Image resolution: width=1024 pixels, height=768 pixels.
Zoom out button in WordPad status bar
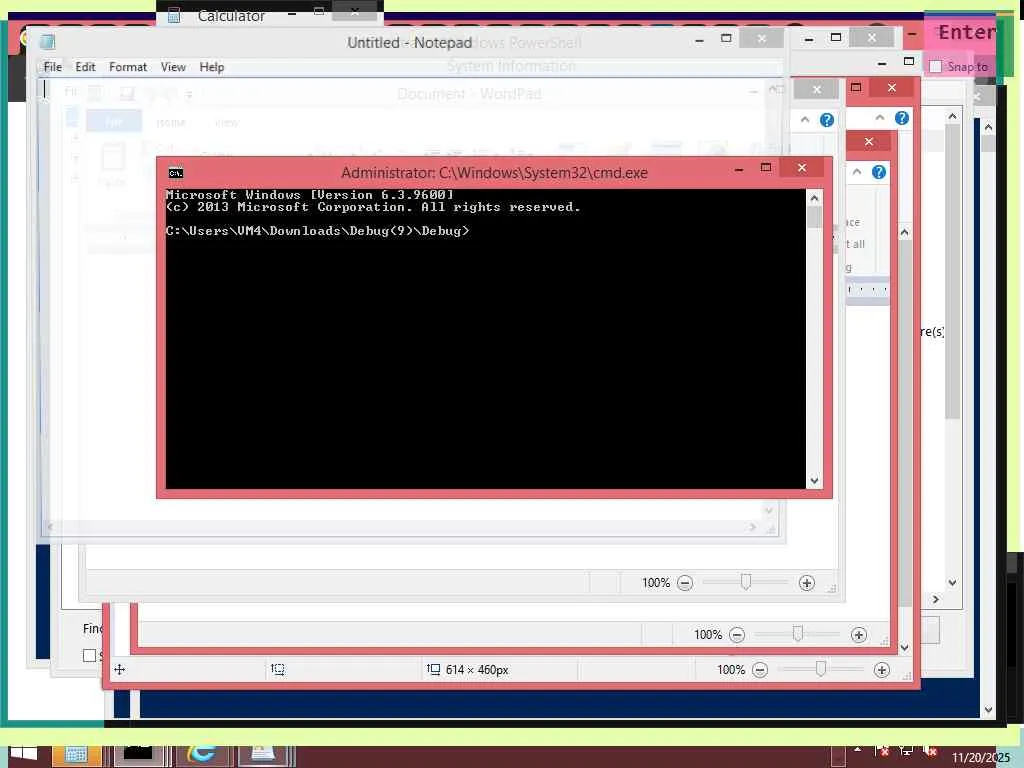684,583
